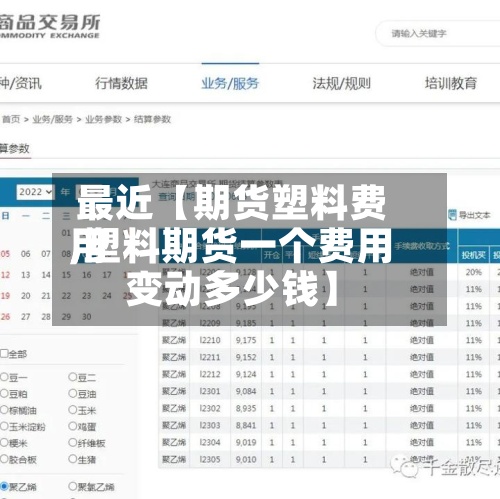Select the 聚氯乙烯 radio button

[x=72, y=487]
